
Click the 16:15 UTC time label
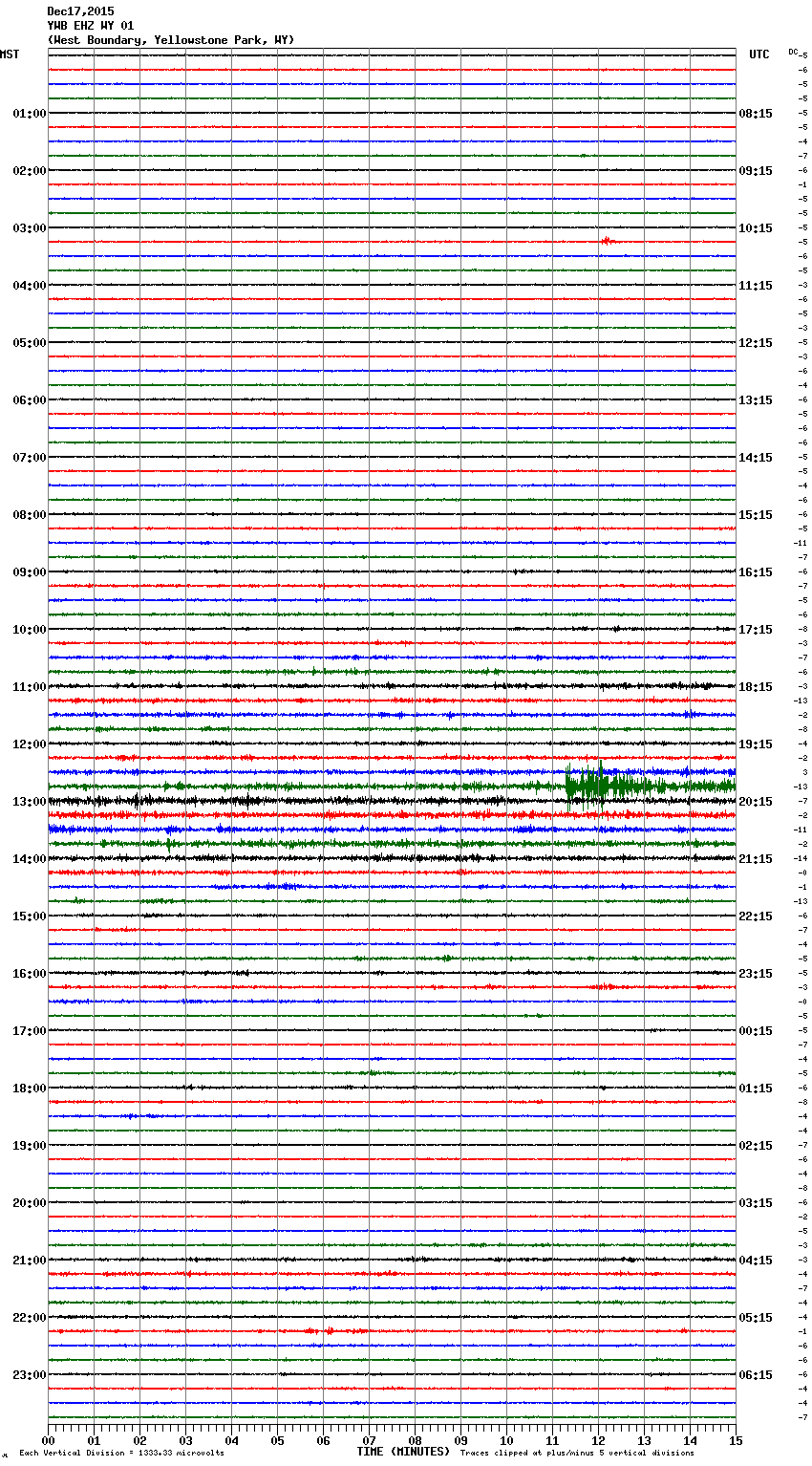(756, 572)
